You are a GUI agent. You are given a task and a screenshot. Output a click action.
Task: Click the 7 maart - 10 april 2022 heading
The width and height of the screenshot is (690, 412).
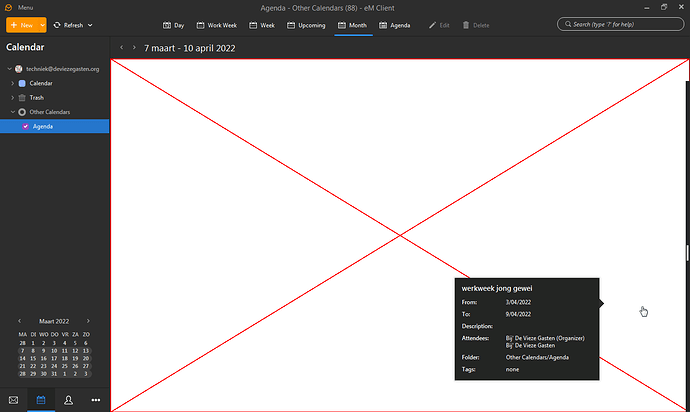190,48
